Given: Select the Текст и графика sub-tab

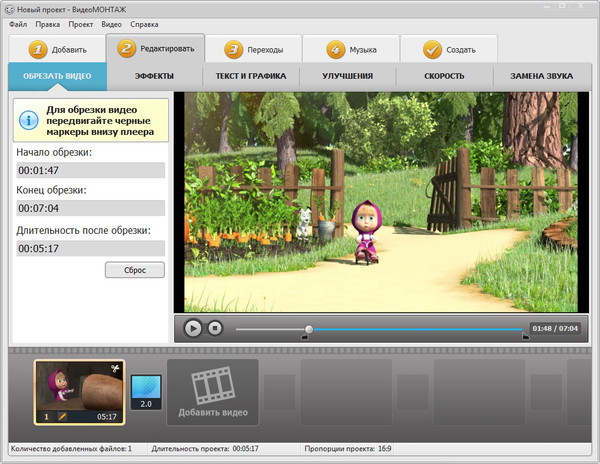Looking at the screenshot, I should [250, 76].
